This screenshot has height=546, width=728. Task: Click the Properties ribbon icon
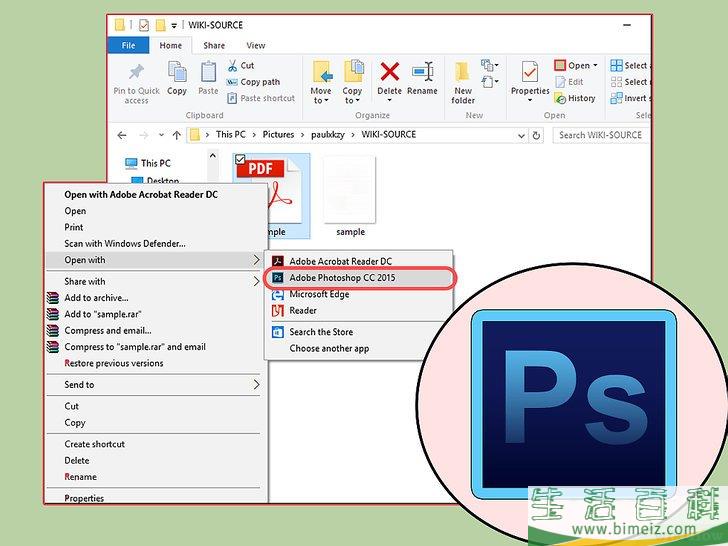(x=529, y=72)
